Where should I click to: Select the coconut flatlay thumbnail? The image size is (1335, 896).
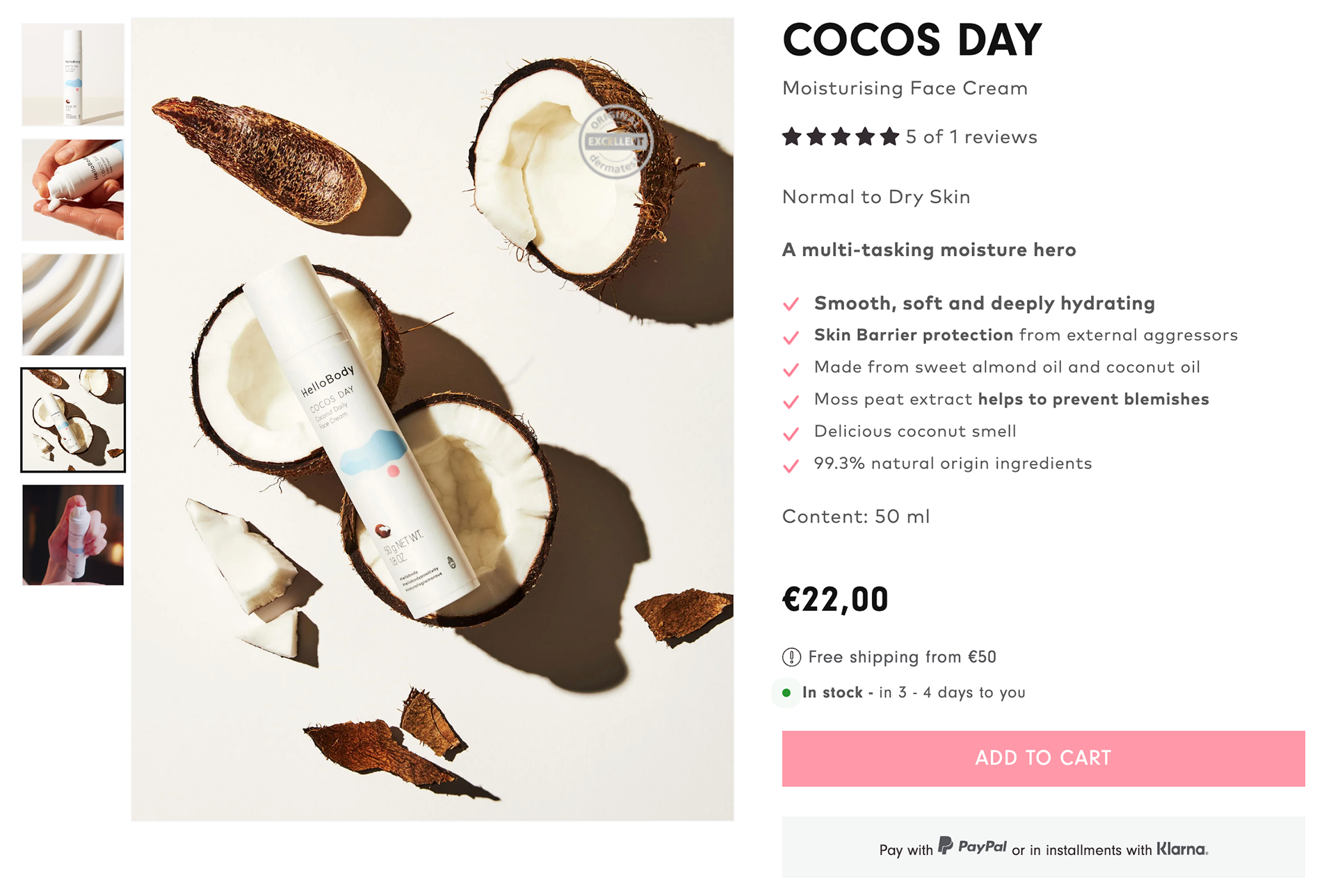(x=73, y=420)
